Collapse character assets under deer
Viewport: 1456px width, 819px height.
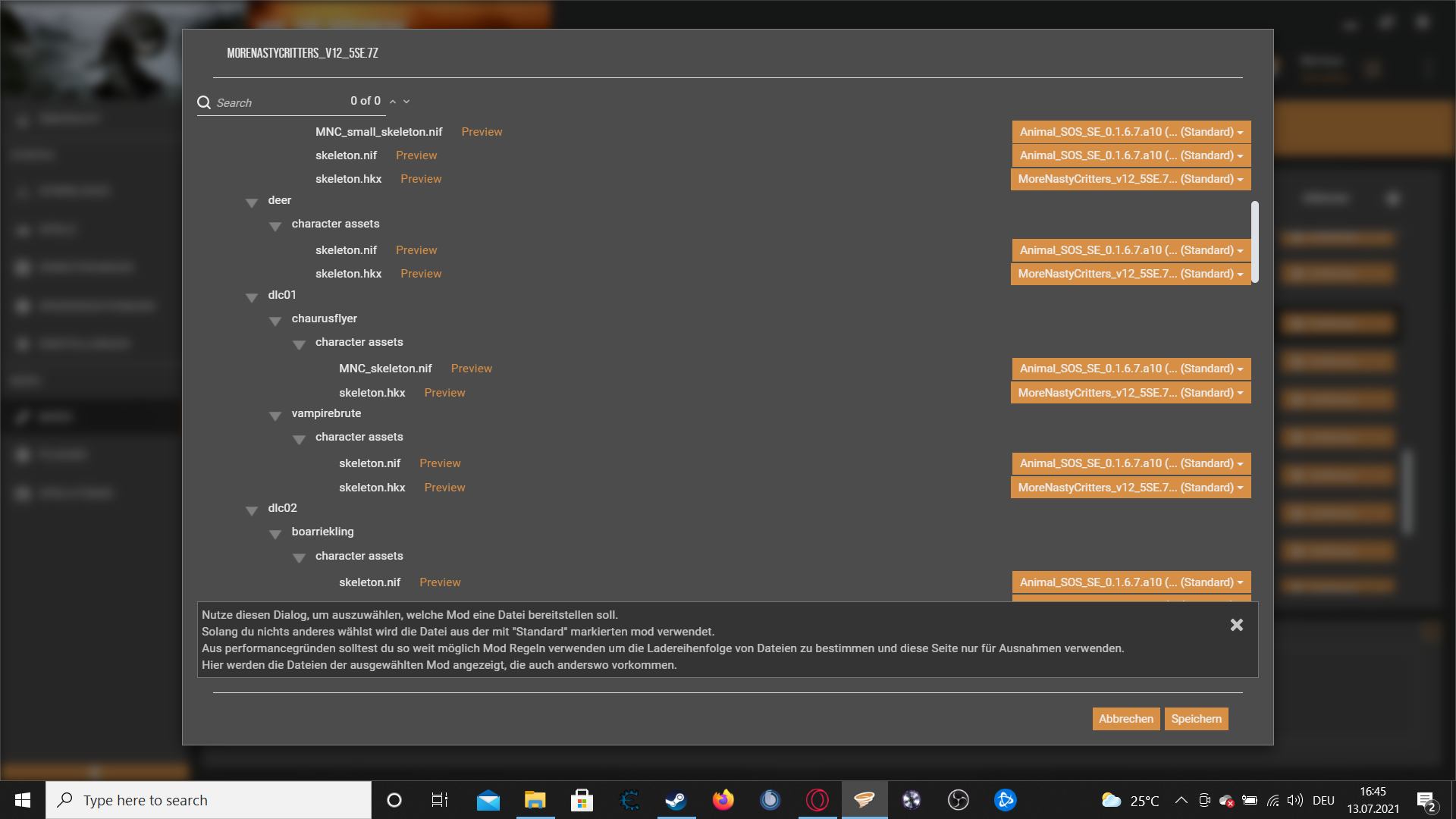coord(275,226)
